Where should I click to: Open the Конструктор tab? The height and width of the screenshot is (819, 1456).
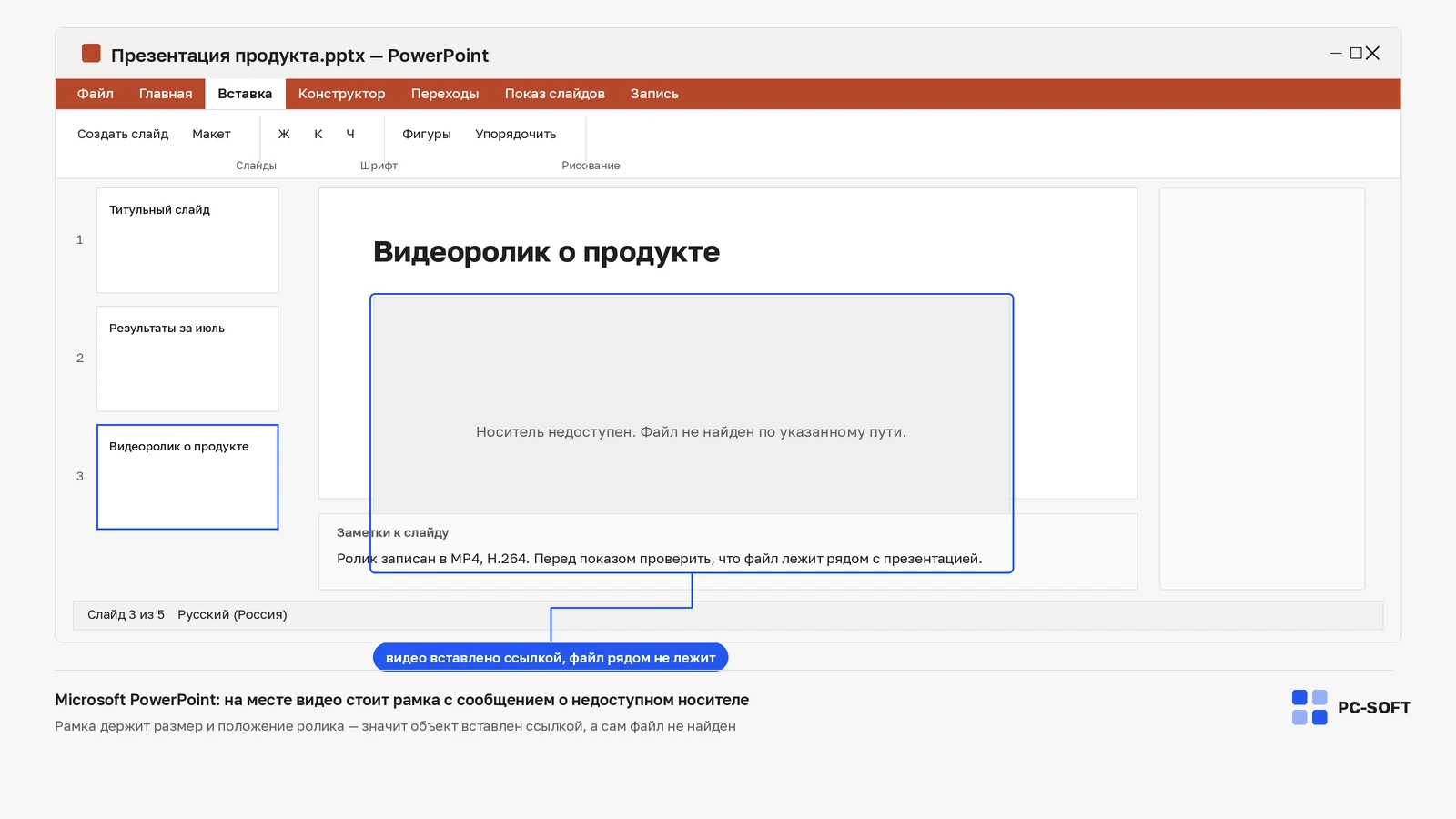pos(341,94)
